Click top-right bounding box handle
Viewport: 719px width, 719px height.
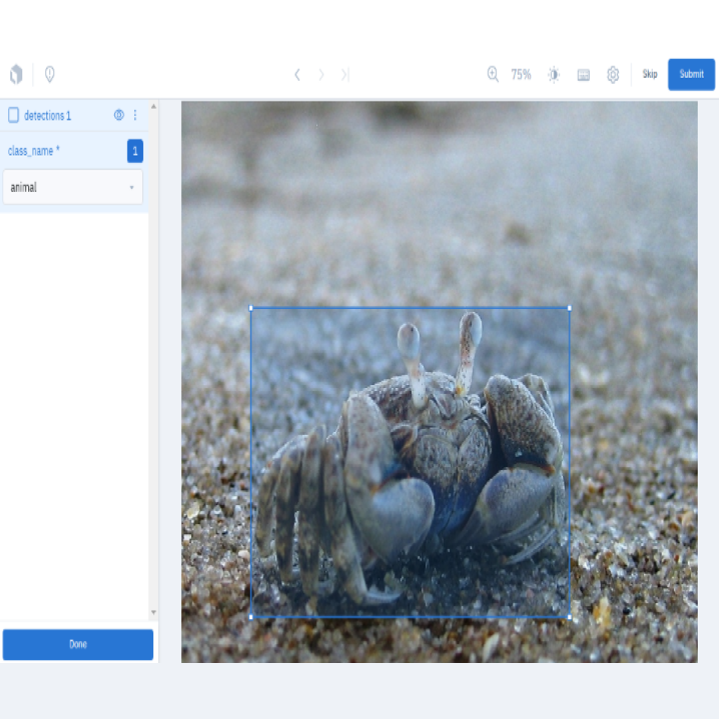point(570,308)
